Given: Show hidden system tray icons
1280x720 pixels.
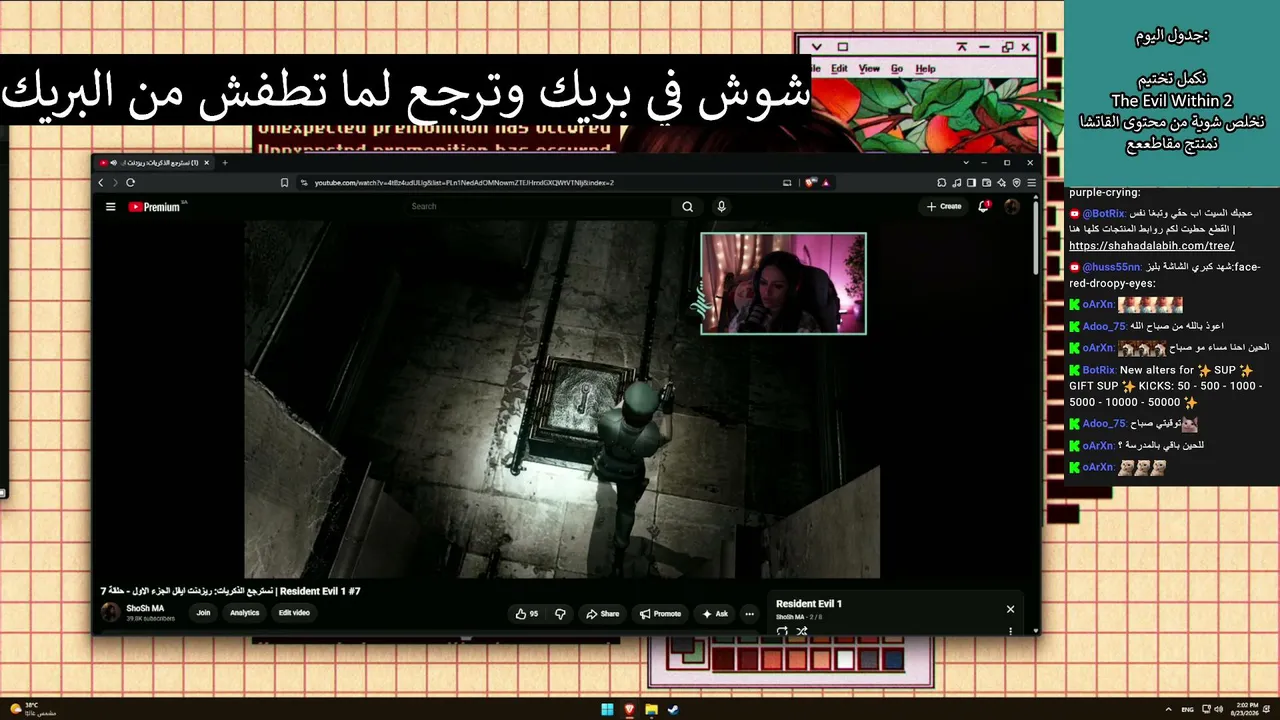Looking at the screenshot, I should (x=1167, y=710).
